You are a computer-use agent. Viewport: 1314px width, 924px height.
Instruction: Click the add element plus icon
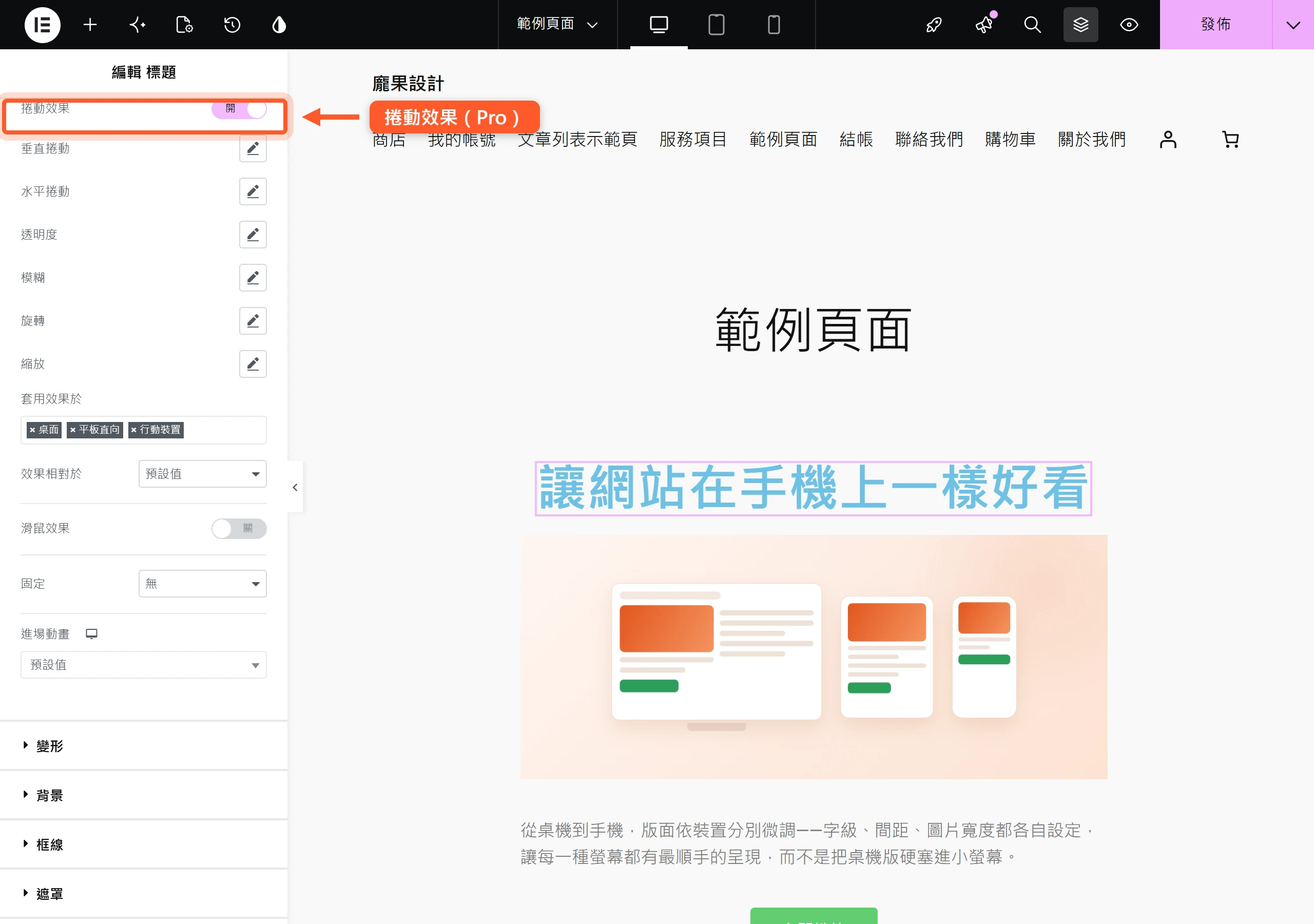click(90, 25)
